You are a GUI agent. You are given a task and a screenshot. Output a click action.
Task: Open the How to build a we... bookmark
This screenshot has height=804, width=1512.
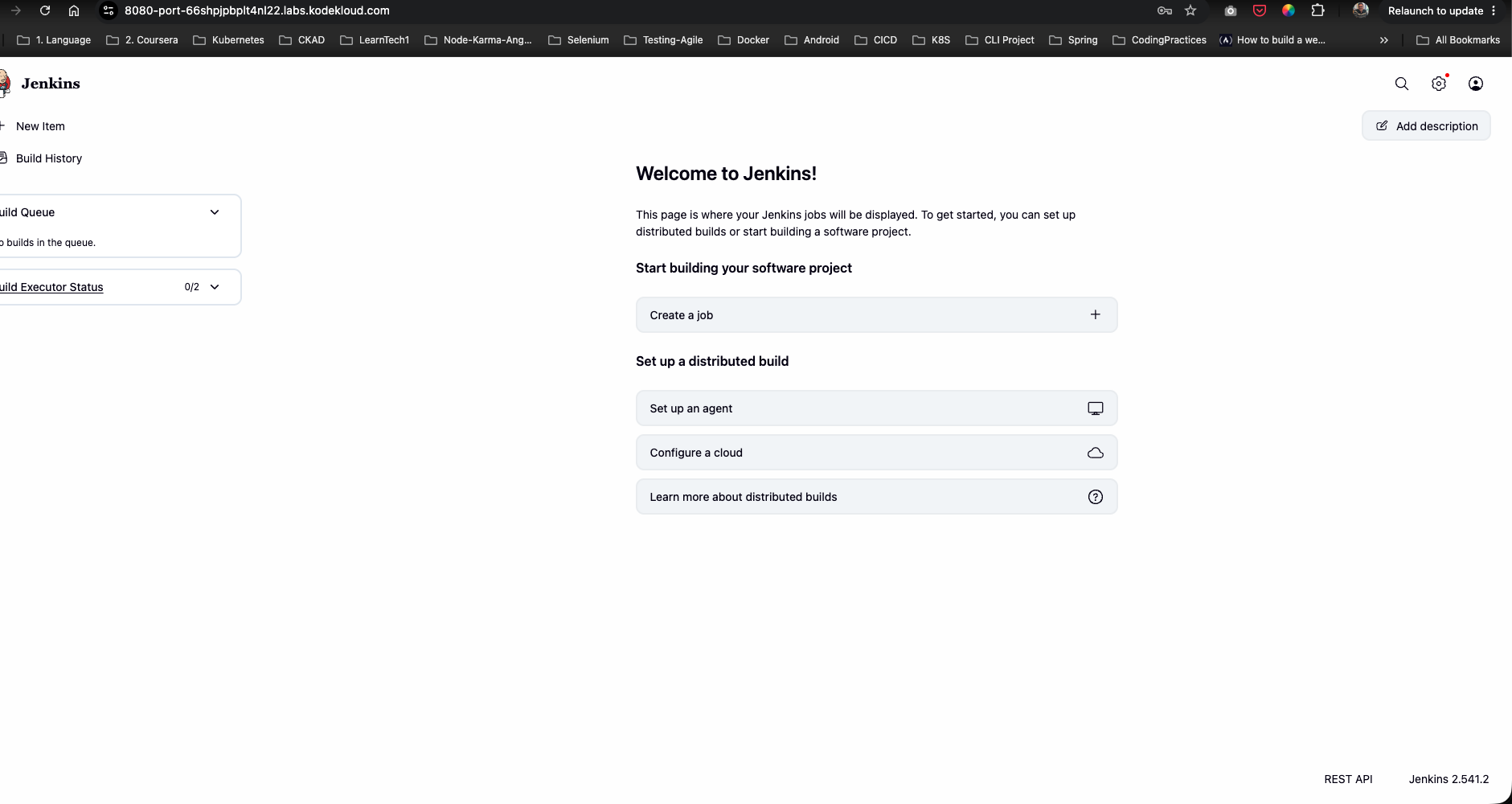1272,39
